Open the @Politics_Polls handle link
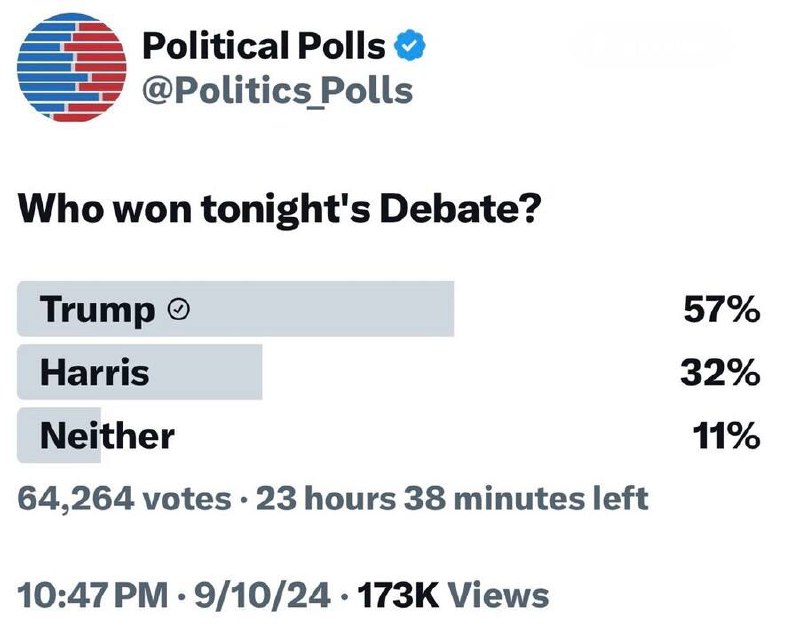The width and height of the screenshot is (800, 631). (278, 91)
